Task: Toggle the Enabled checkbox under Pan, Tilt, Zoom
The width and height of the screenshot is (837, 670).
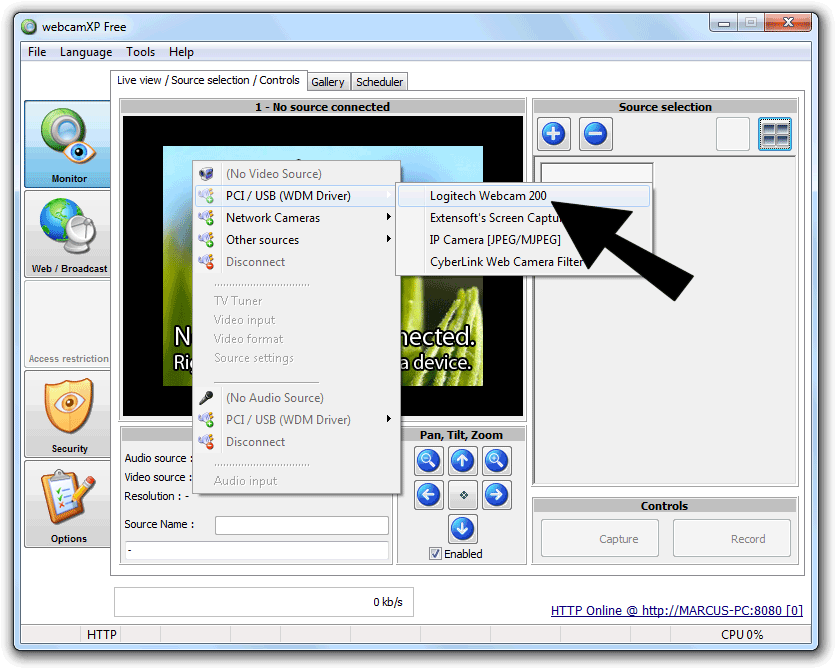Action: (436, 554)
